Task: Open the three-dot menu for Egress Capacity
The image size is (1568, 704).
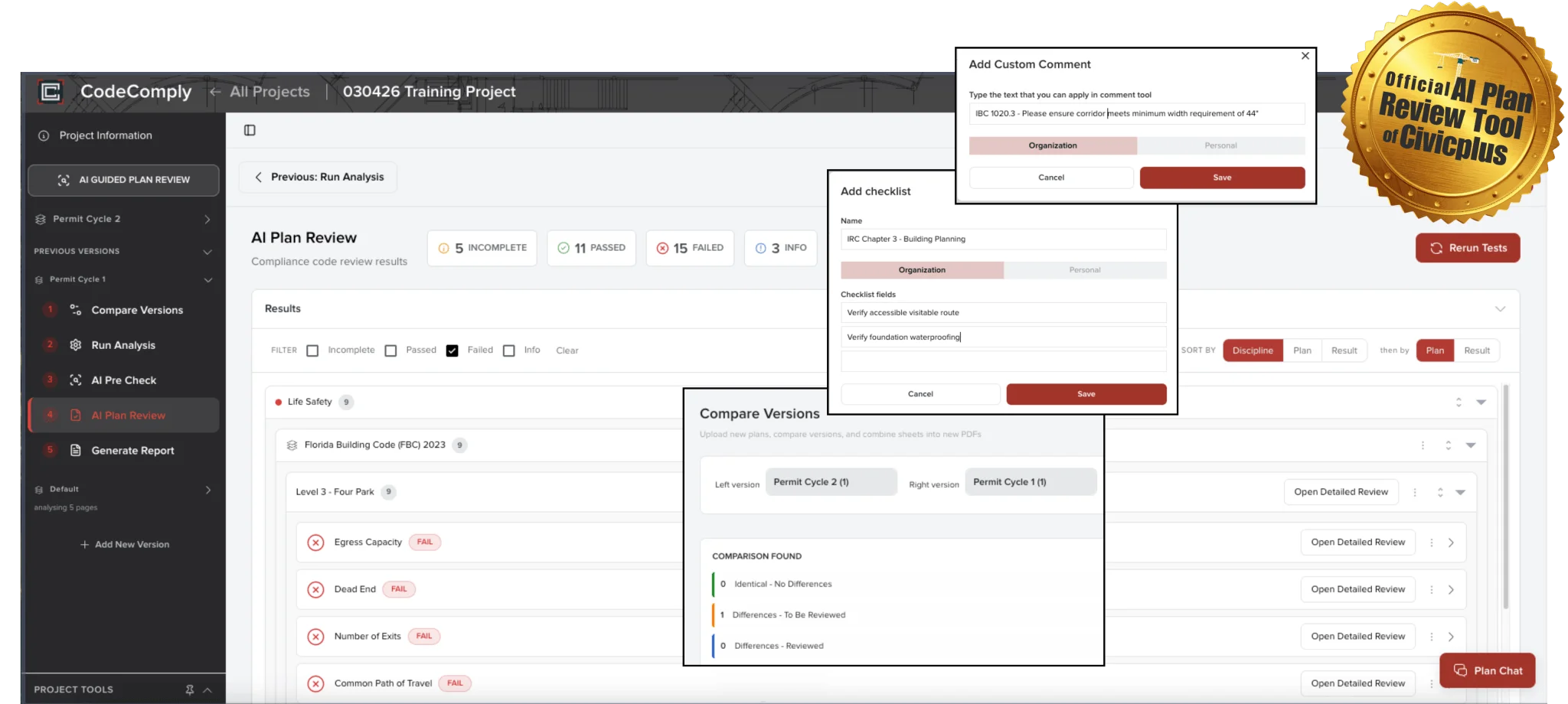Action: [x=1432, y=543]
